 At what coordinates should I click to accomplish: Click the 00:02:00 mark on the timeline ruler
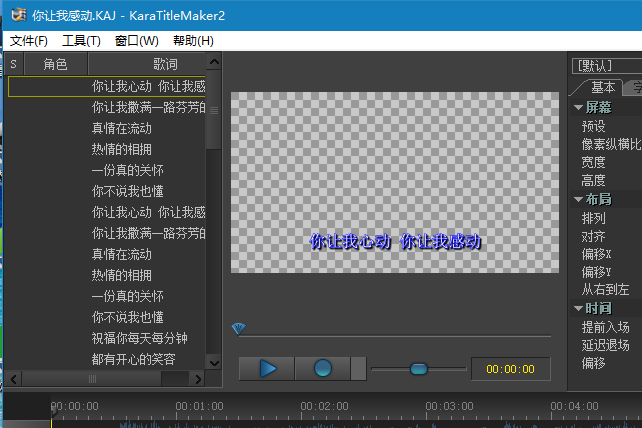coord(324,406)
